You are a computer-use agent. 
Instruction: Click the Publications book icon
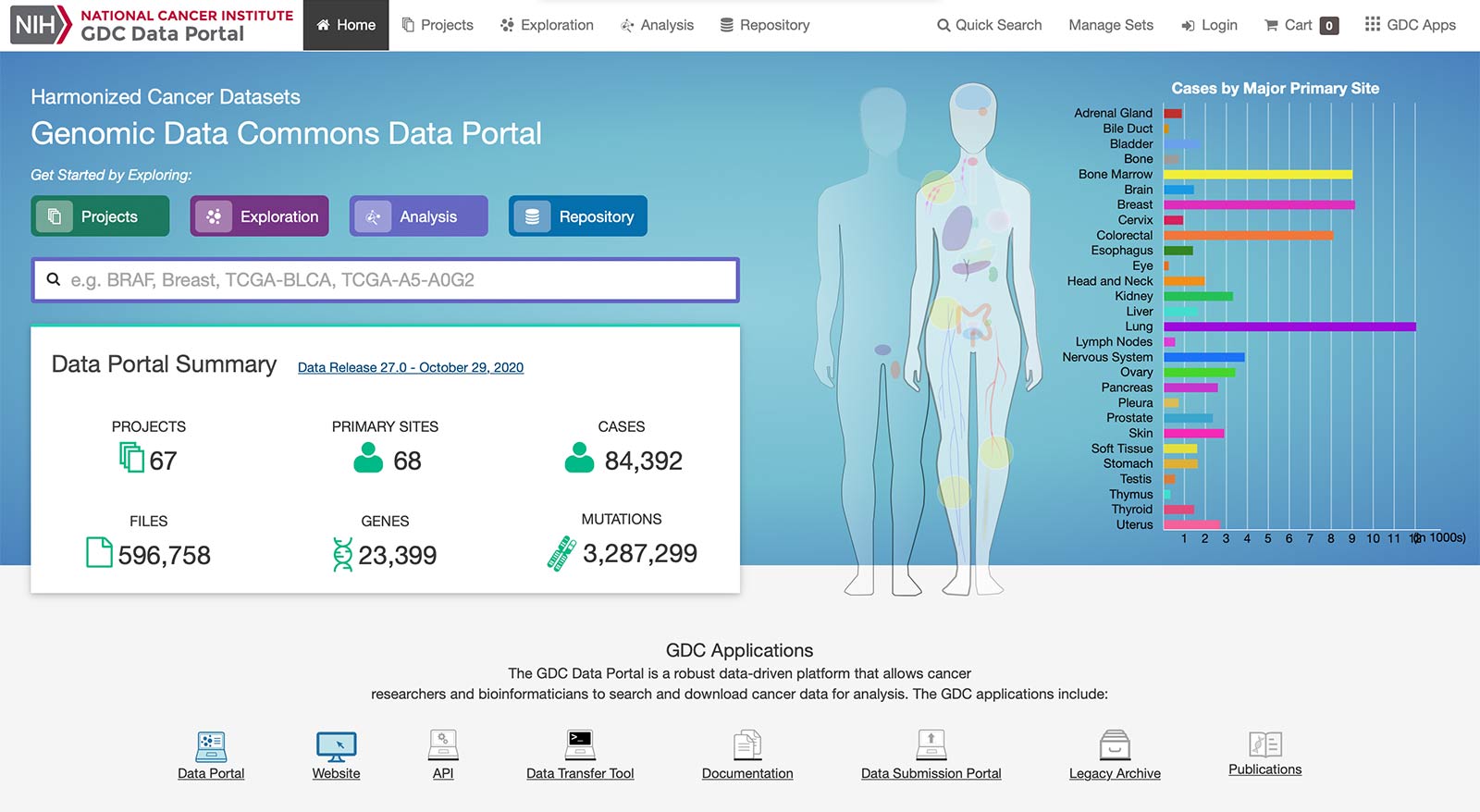1264,744
